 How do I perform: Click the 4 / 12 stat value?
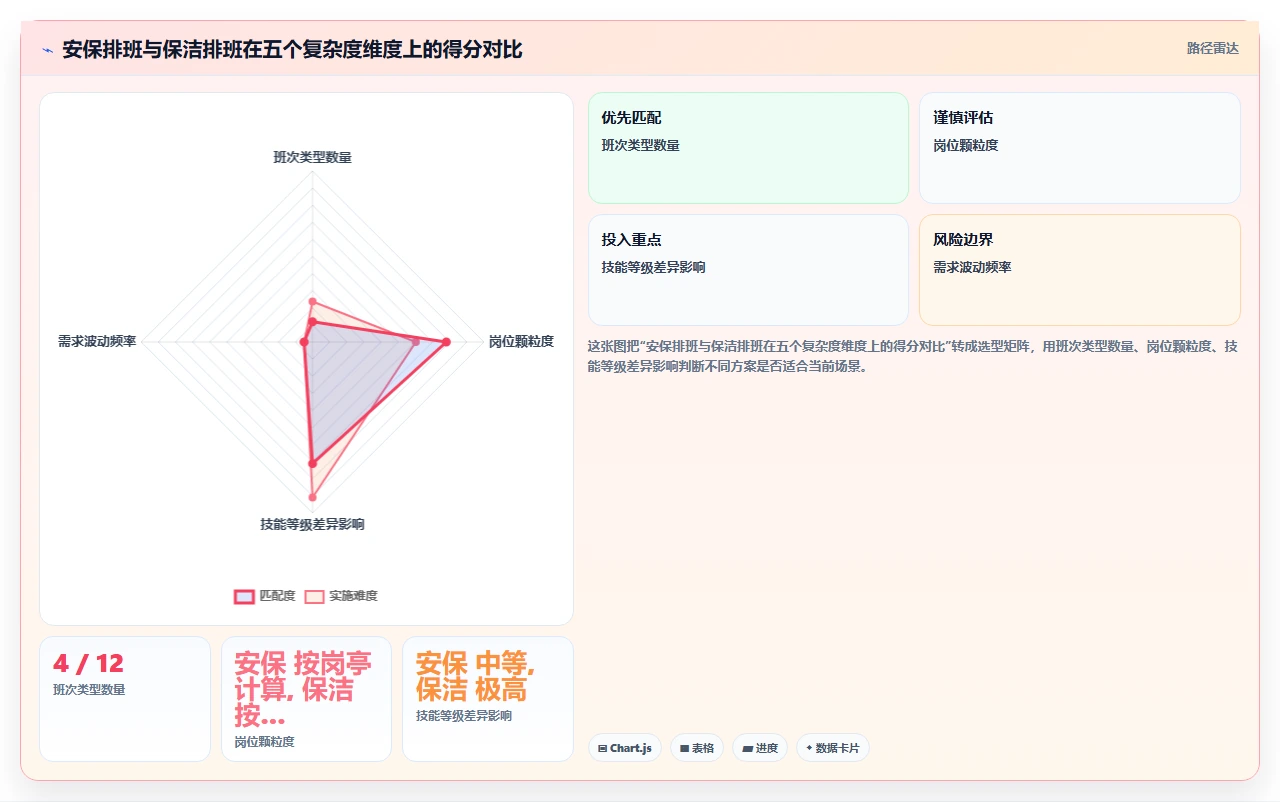click(x=88, y=664)
